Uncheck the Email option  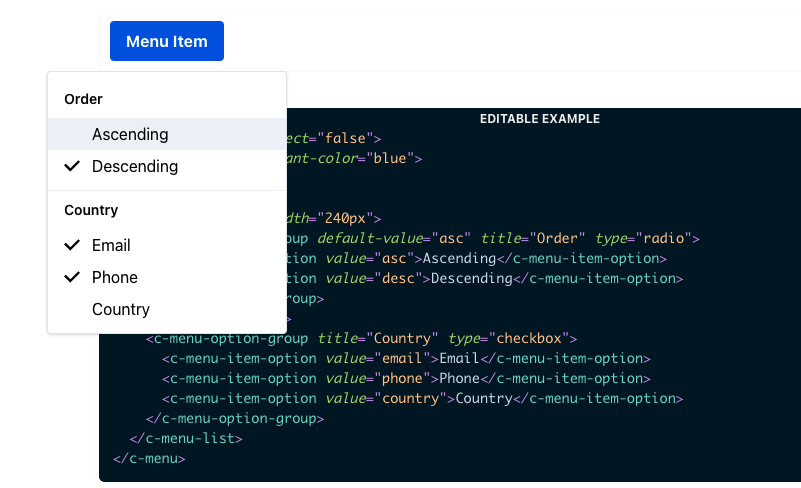coord(167,245)
